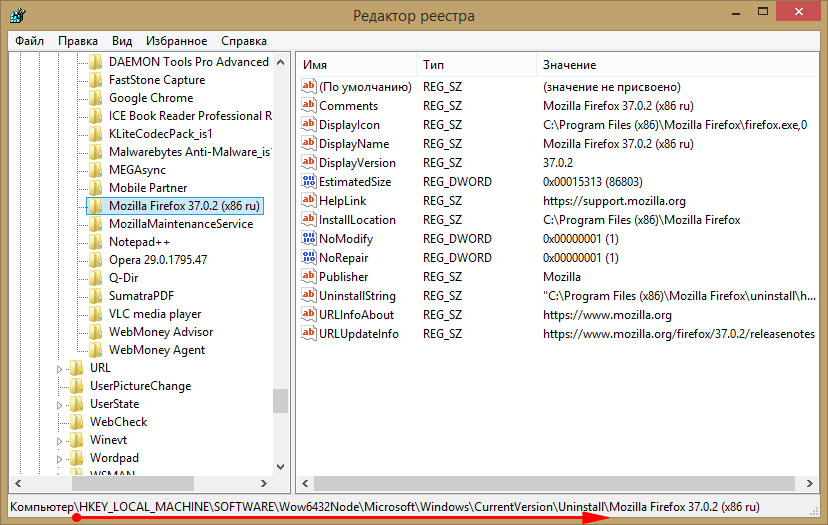
Task: Select the InstallLocation value name
Action: coord(357,220)
